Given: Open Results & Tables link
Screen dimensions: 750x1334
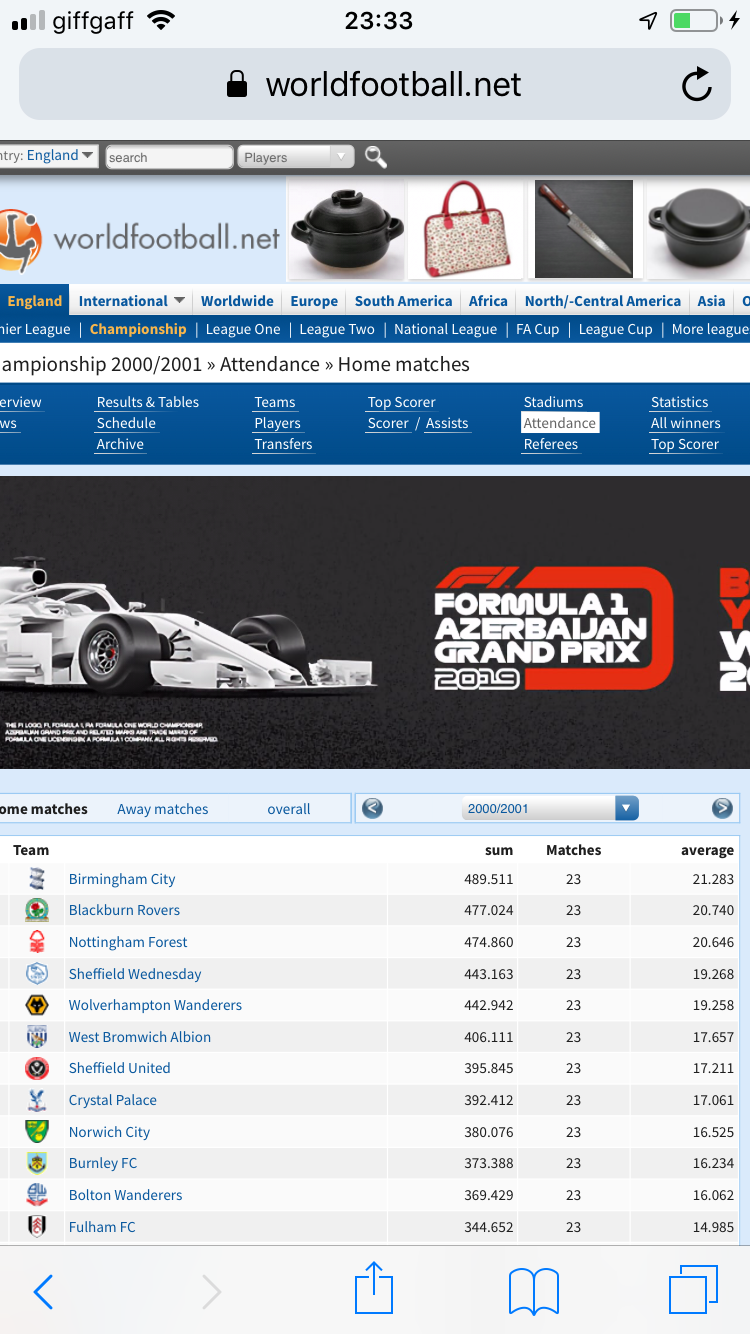Looking at the screenshot, I should click(147, 402).
